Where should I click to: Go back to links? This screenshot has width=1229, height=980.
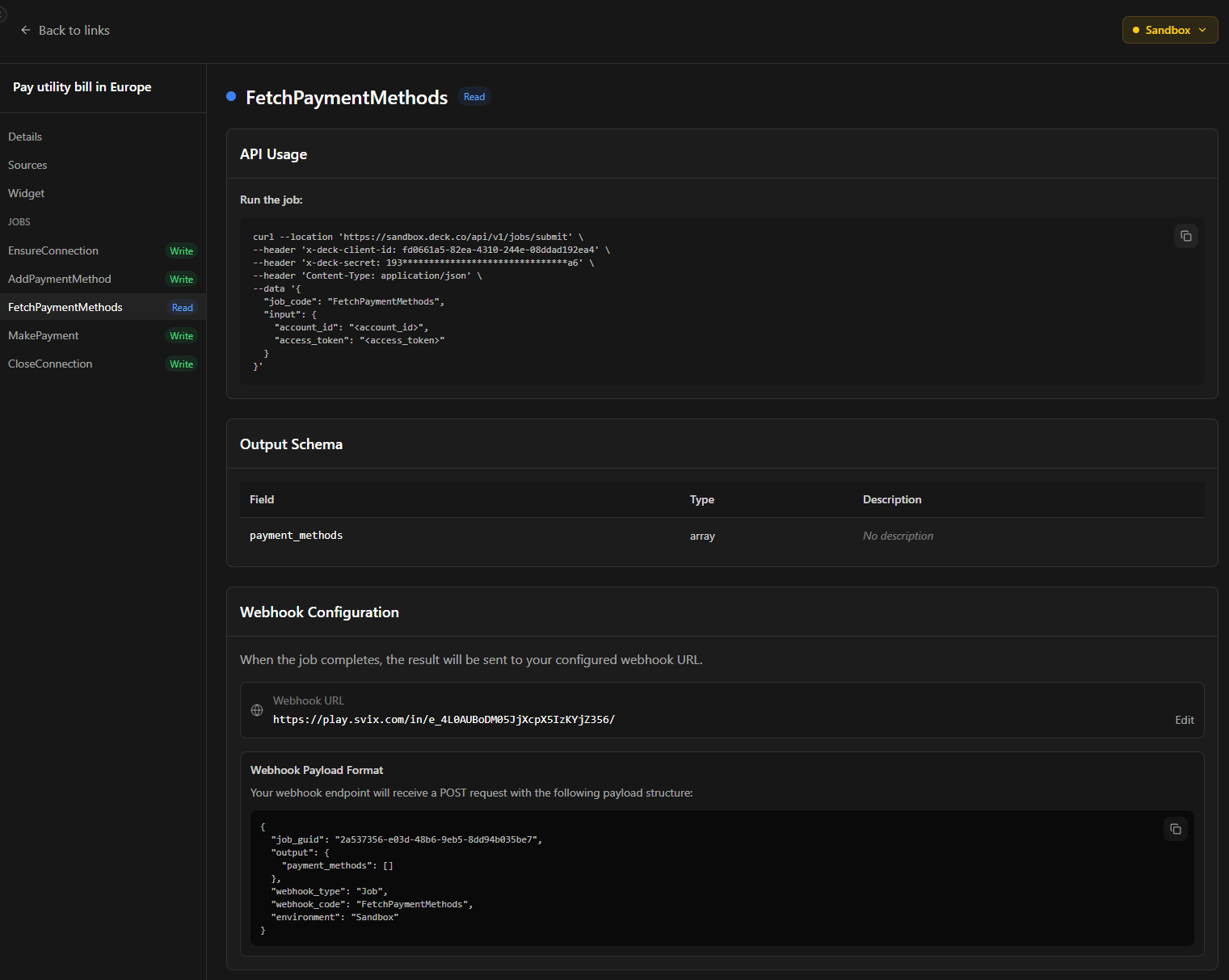click(65, 30)
